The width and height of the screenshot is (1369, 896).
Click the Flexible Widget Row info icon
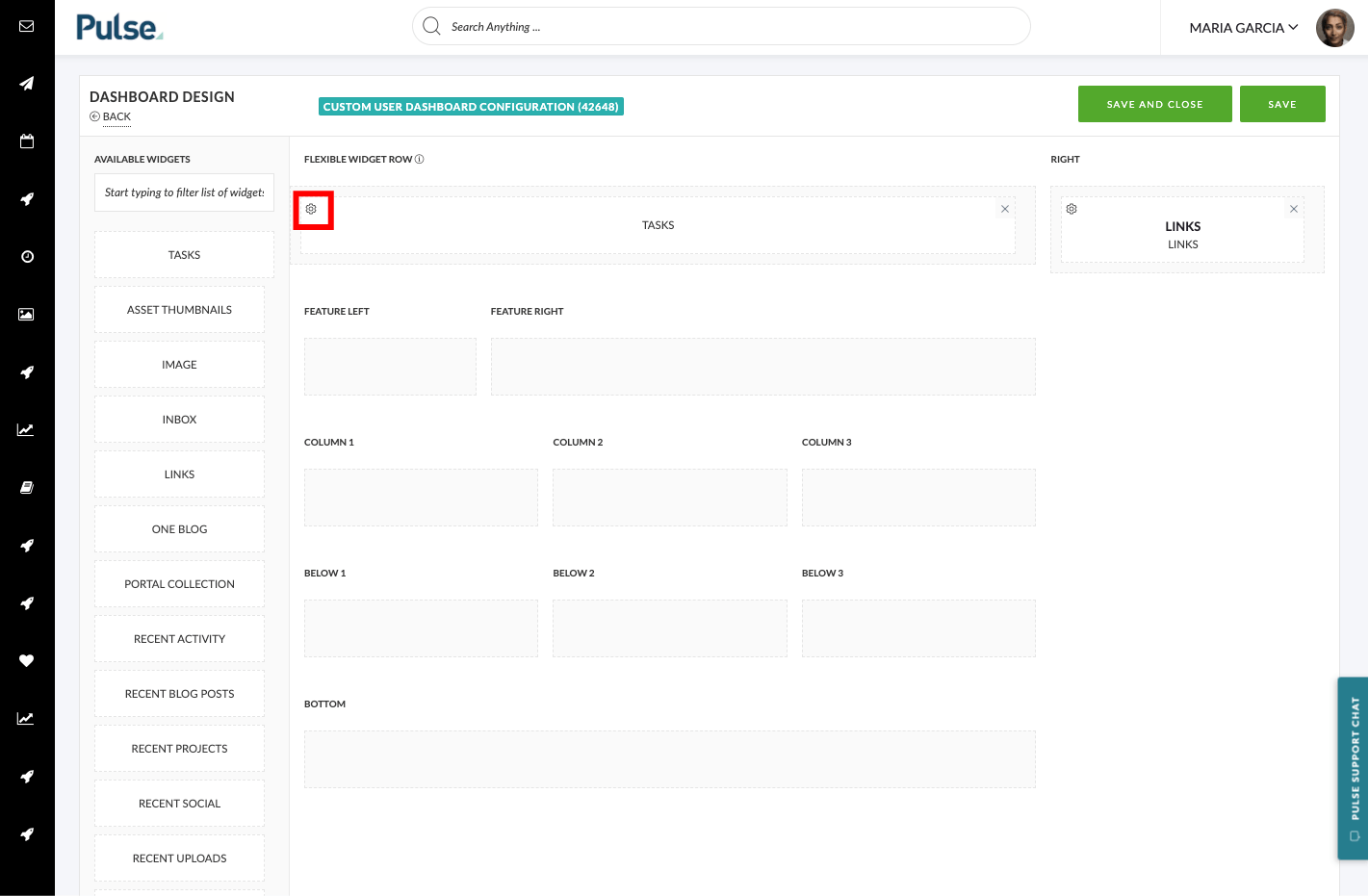[420, 159]
